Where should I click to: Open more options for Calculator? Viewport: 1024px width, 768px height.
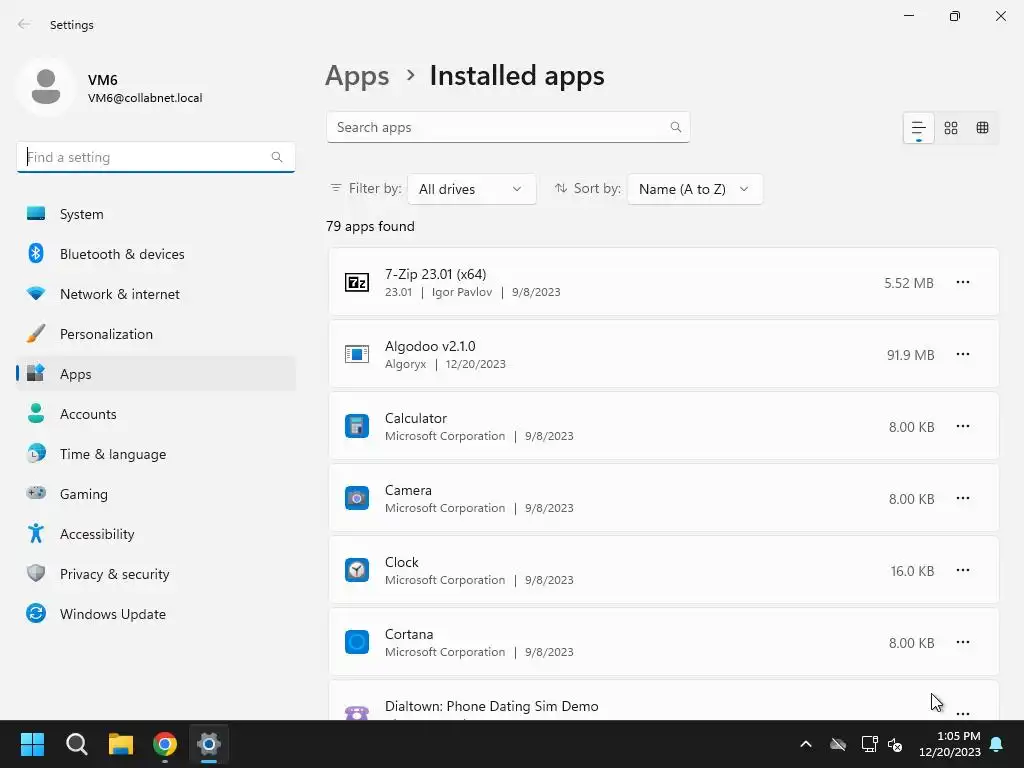click(x=963, y=426)
